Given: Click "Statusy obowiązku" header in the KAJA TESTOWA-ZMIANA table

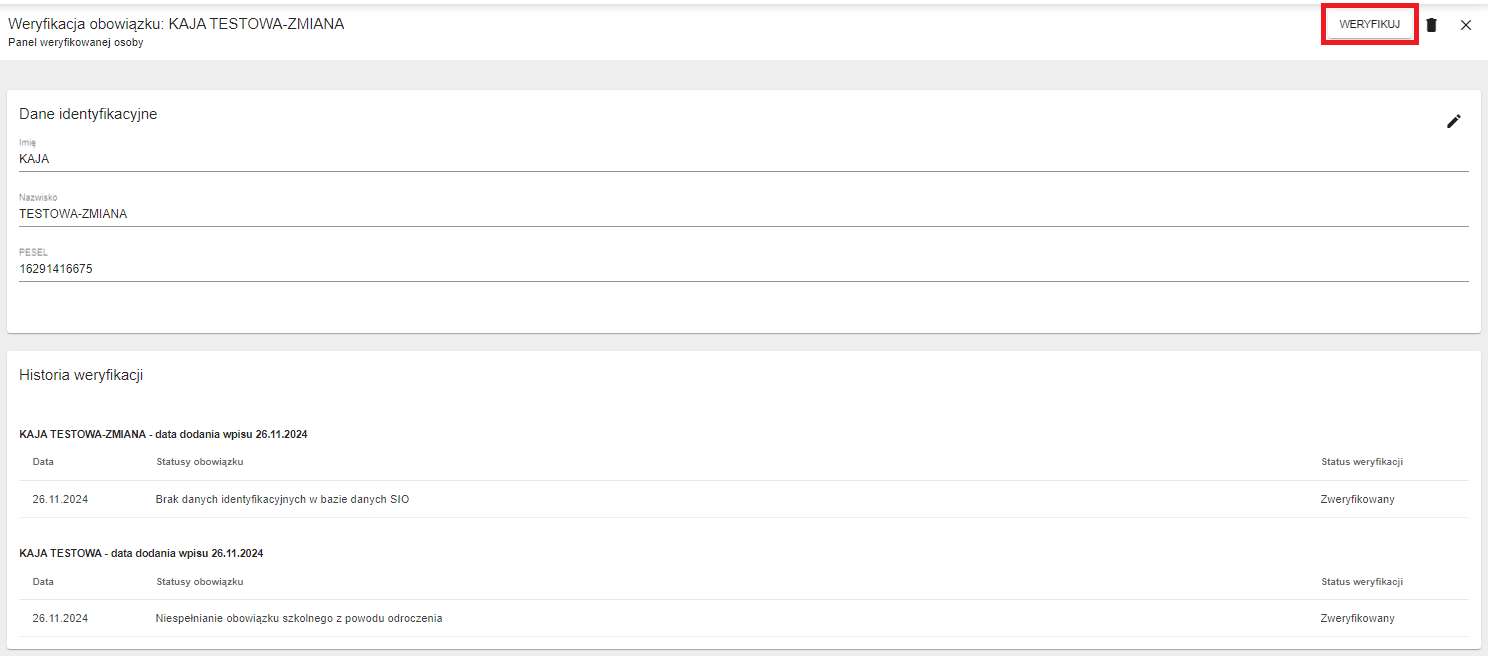Looking at the screenshot, I should click(x=200, y=462).
